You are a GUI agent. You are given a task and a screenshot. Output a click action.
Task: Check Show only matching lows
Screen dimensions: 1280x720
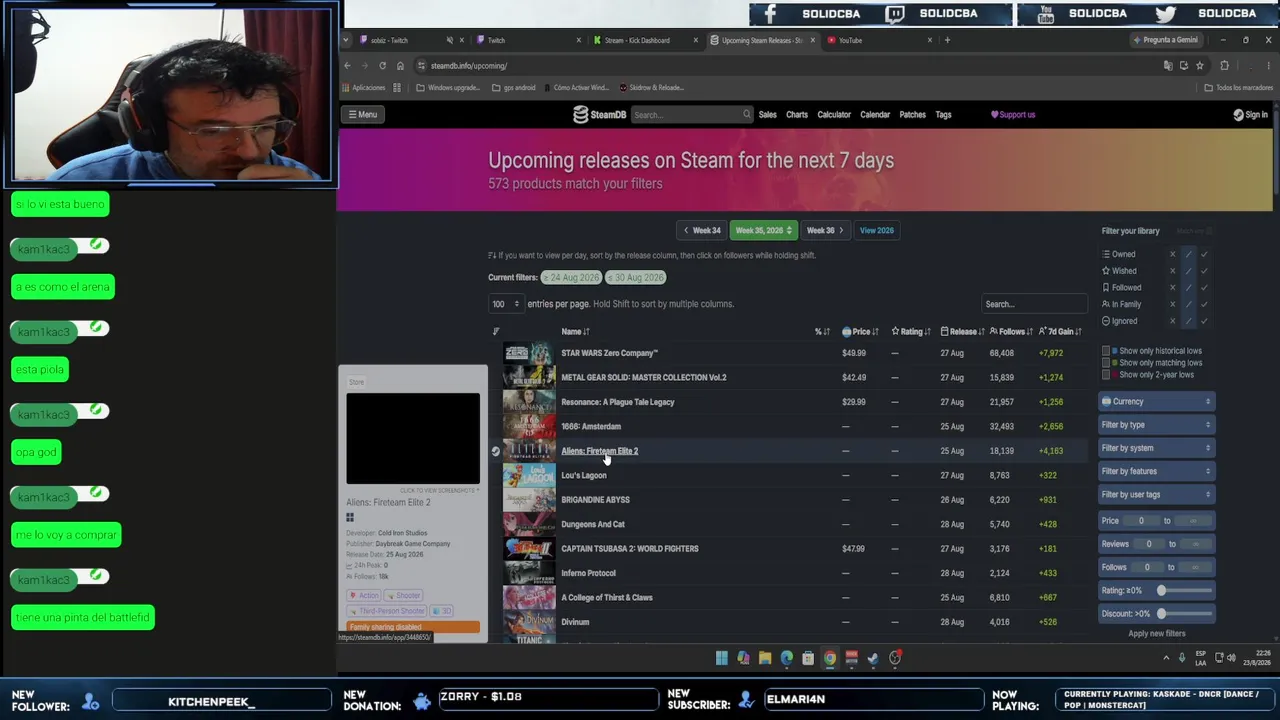[x=1106, y=363]
